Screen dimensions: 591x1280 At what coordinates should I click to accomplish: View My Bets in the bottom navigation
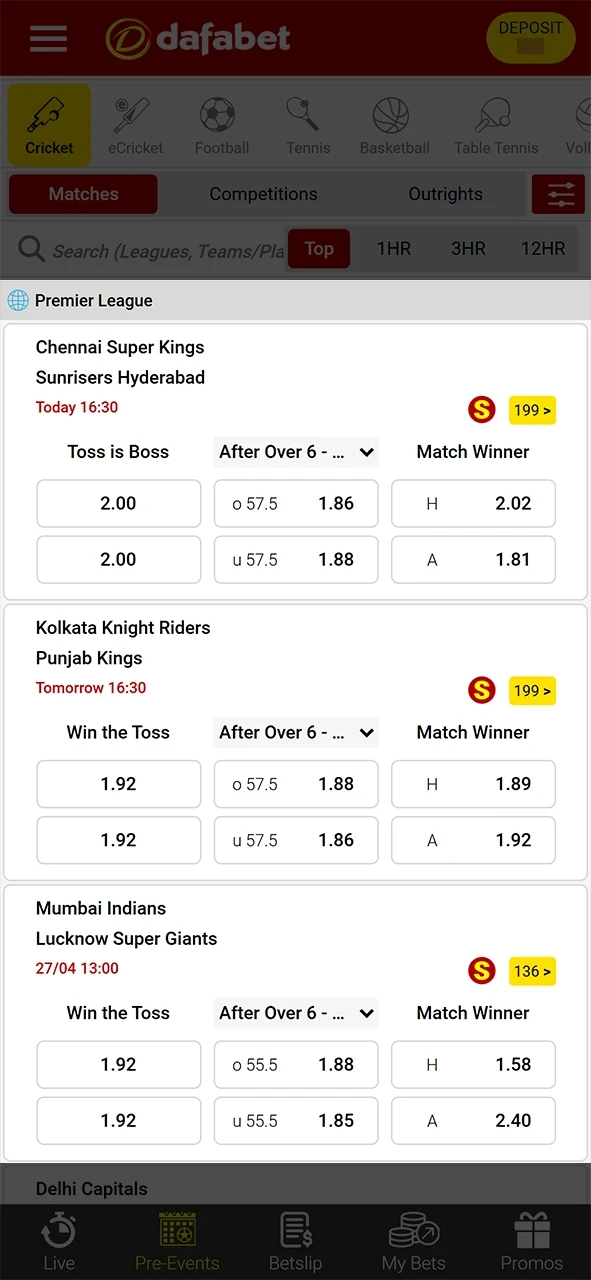coord(413,1240)
